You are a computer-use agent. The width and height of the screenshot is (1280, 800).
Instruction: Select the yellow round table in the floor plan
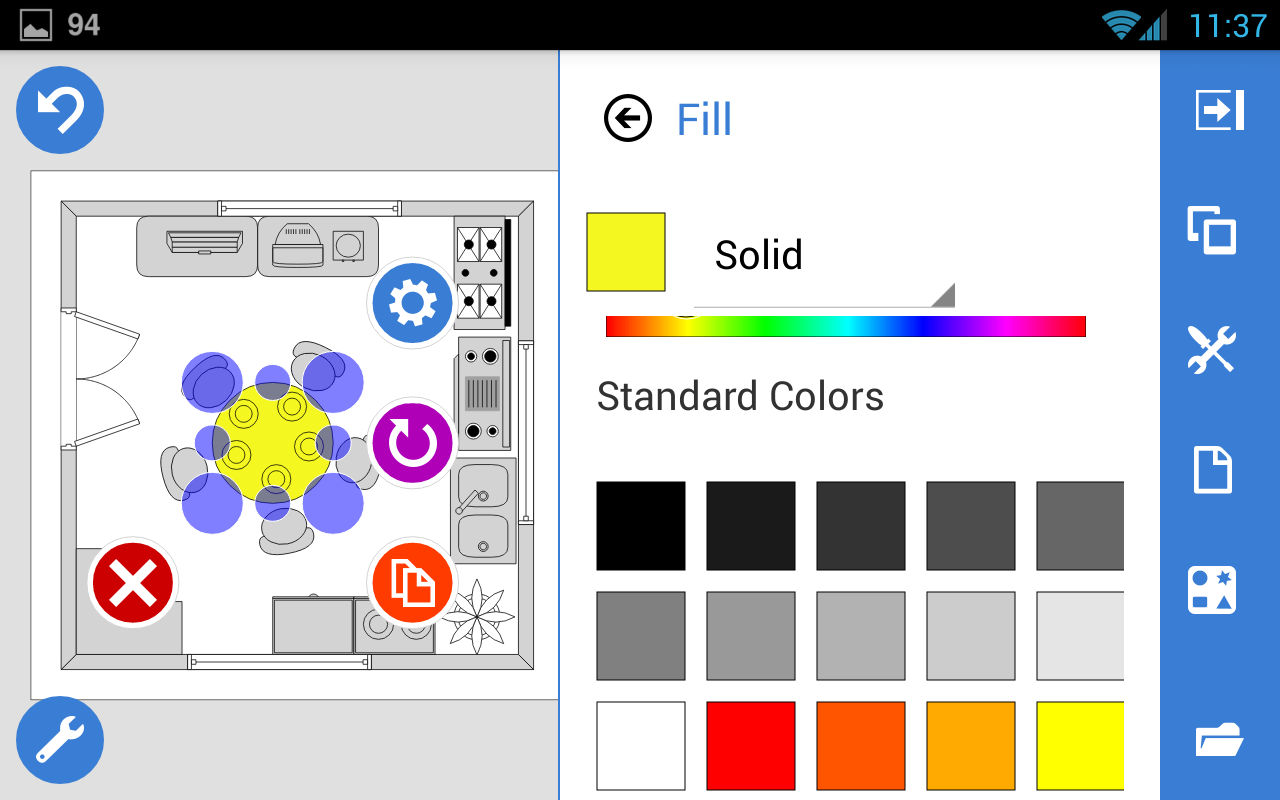tap(271, 442)
